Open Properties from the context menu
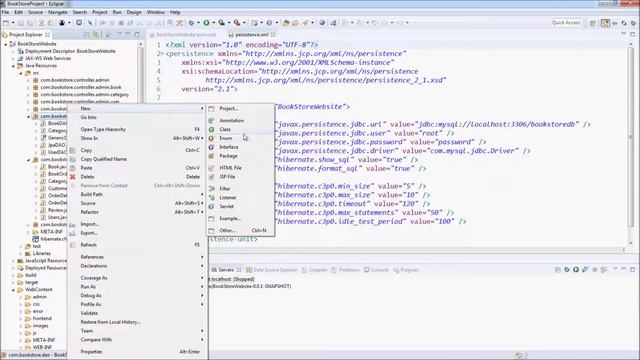This screenshot has height=360, width=640. (137, 351)
